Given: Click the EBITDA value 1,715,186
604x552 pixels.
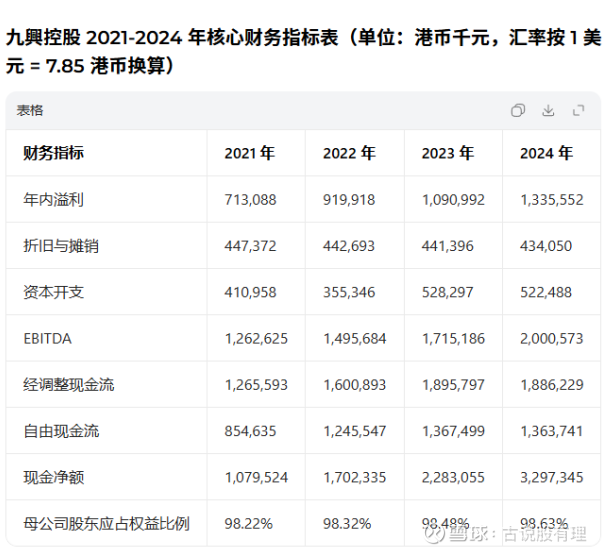Looking at the screenshot, I should point(453,339).
